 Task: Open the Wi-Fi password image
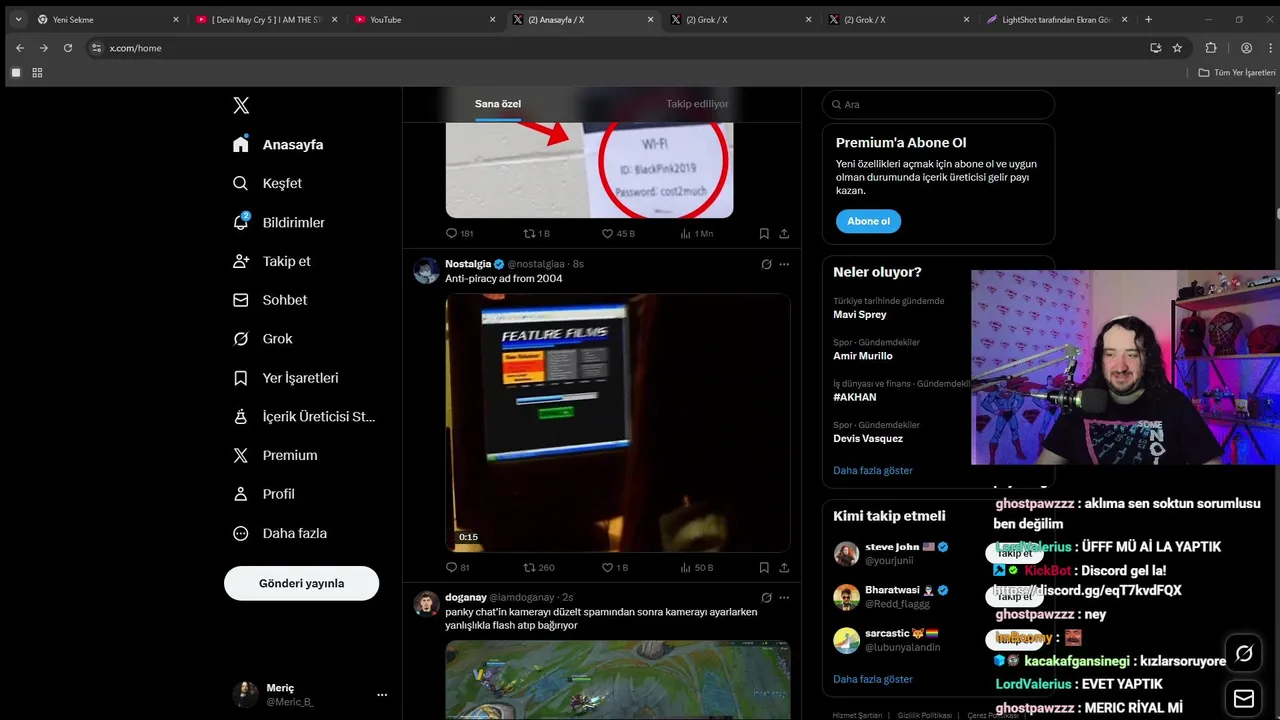pos(589,168)
